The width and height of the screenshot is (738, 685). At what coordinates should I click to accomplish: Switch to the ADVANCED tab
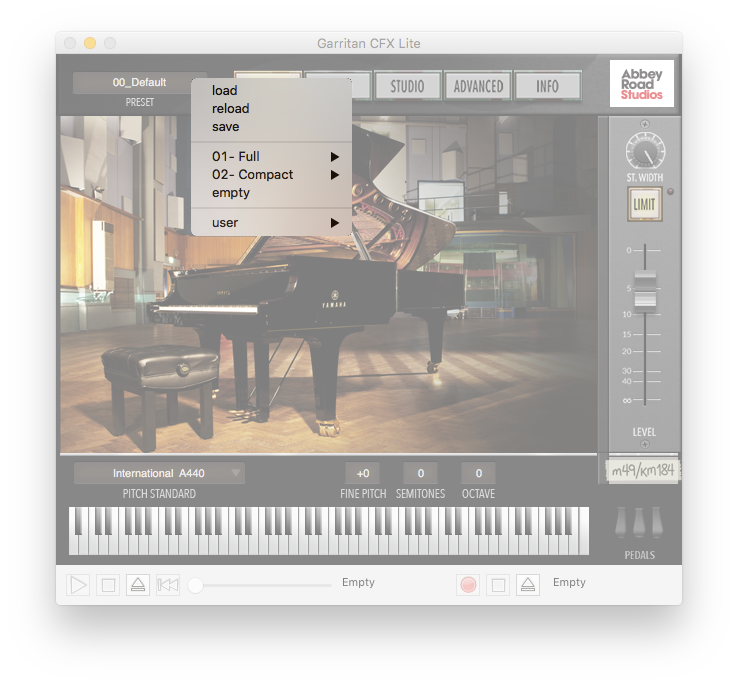tap(478, 86)
